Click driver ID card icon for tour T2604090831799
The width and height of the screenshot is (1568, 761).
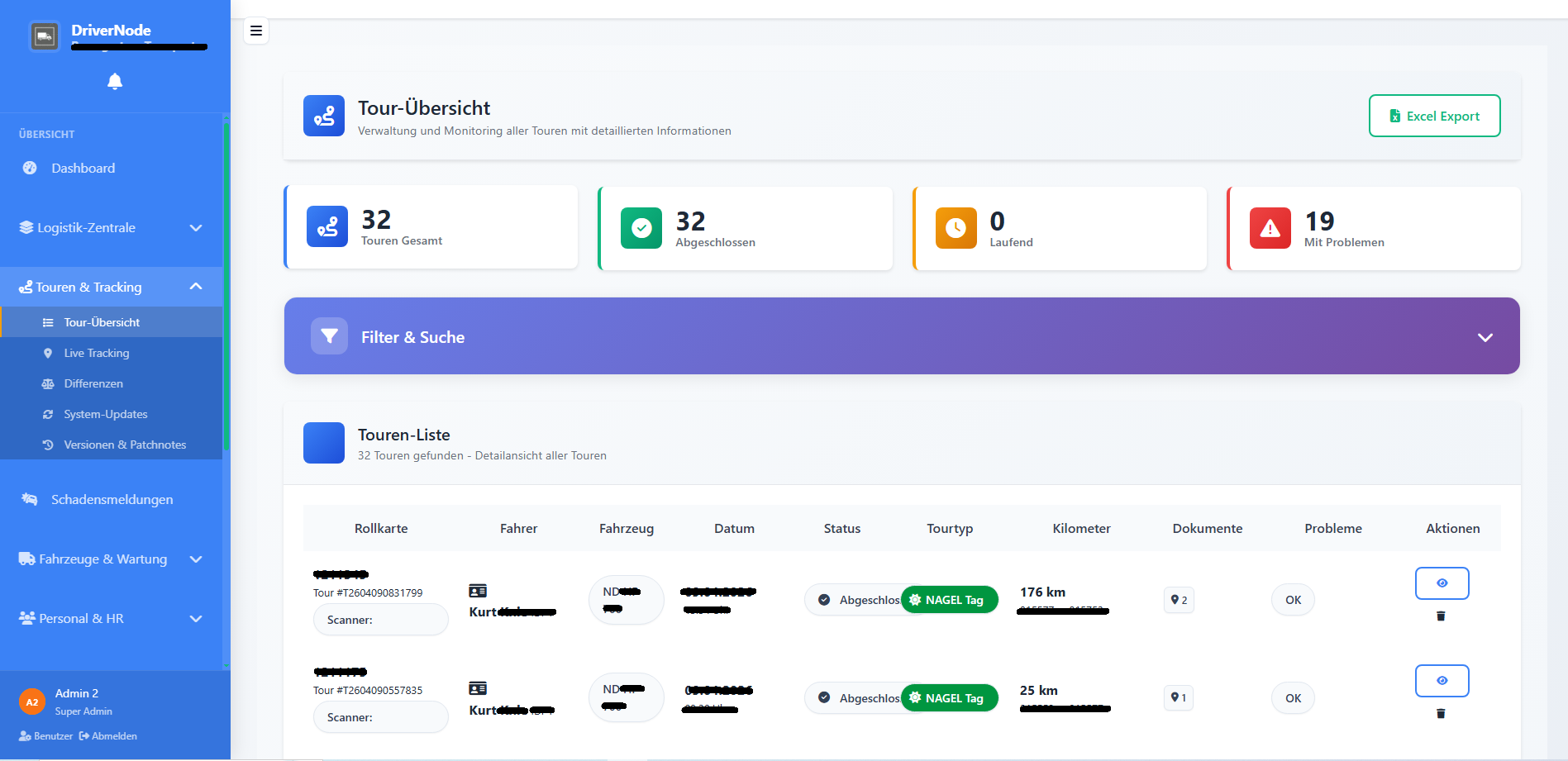(478, 591)
